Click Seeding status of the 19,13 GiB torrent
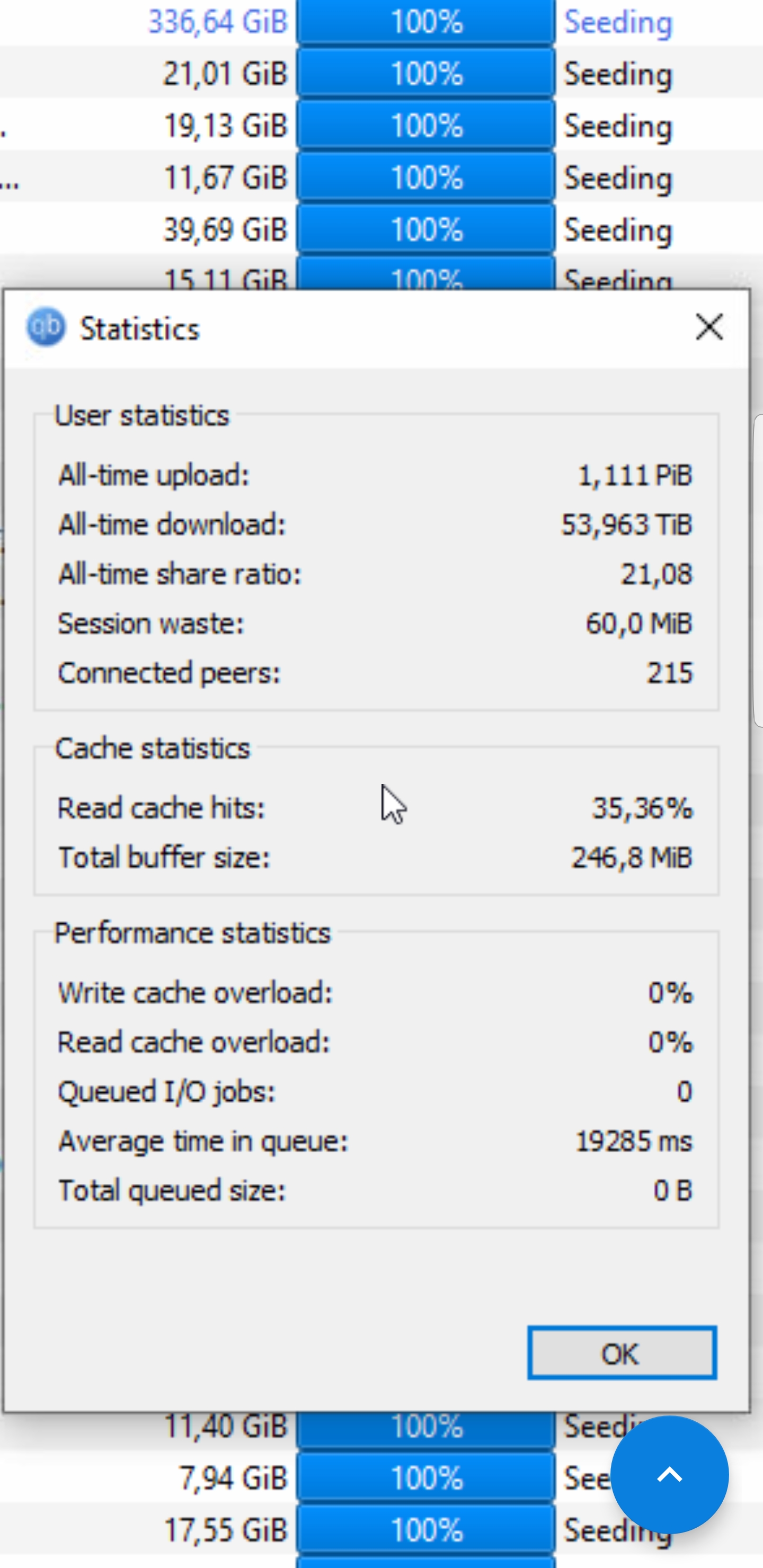Screen dimensions: 763x1568 (x=618, y=126)
